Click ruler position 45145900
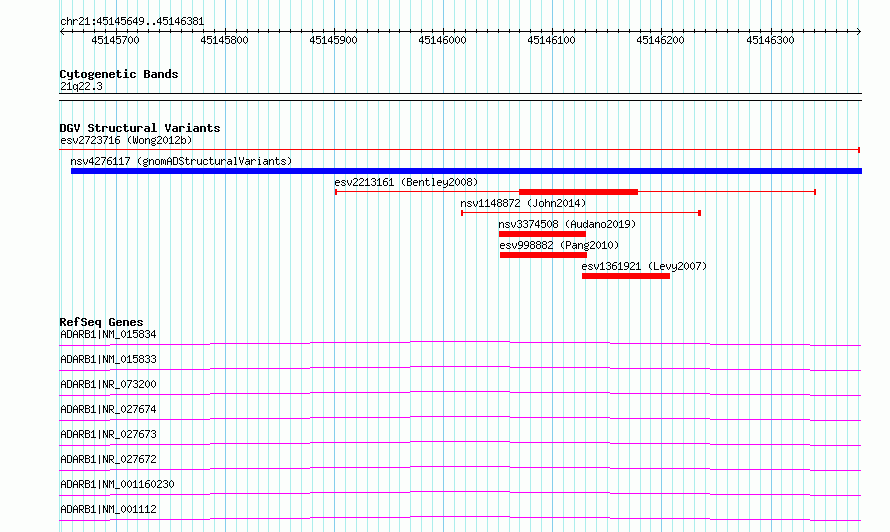The height and width of the screenshot is (532, 890). pyautogui.click(x=333, y=40)
